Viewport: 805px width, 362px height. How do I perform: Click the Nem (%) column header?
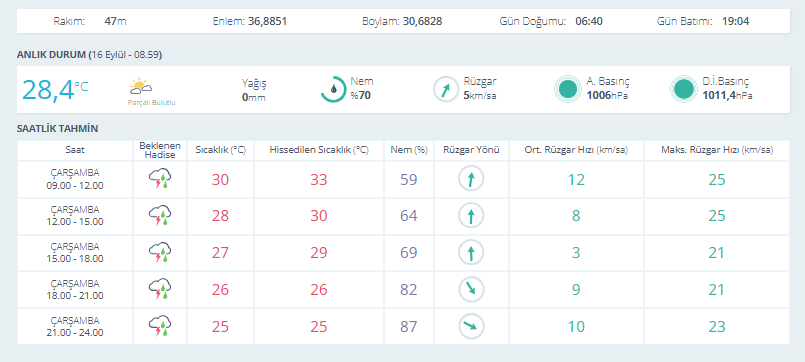click(x=409, y=150)
